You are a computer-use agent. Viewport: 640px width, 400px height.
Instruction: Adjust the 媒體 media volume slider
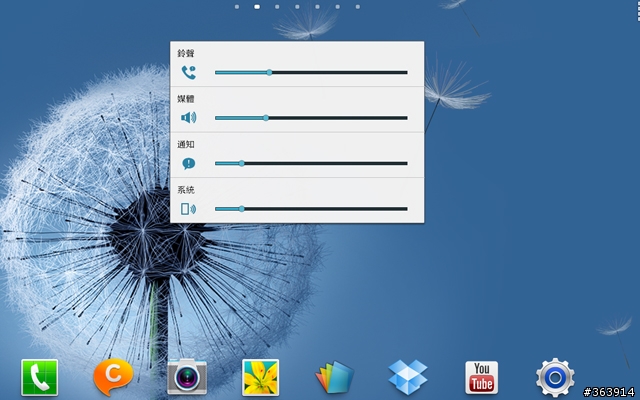click(311, 118)
